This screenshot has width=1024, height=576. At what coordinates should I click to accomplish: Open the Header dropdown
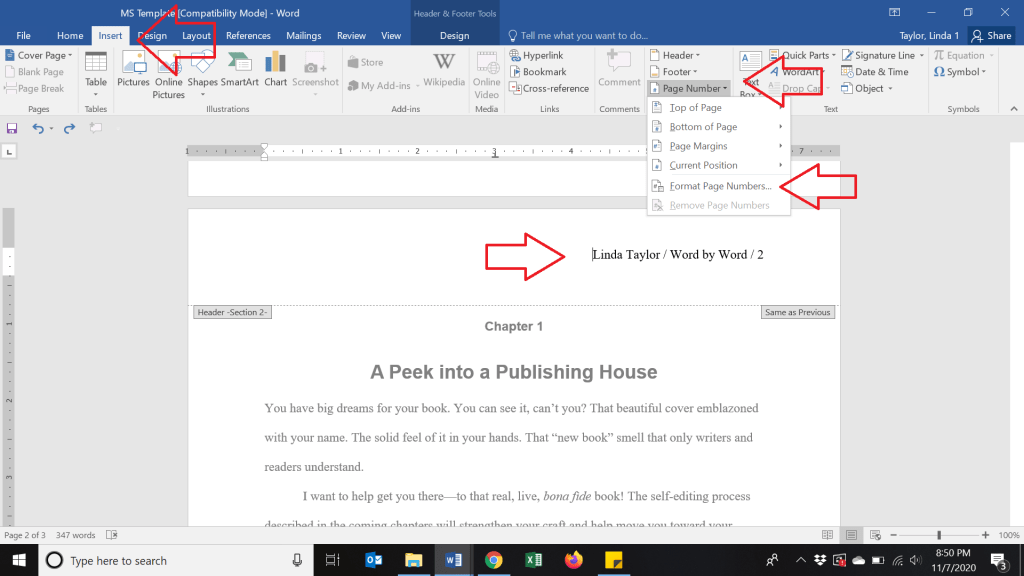coord(675,56)
